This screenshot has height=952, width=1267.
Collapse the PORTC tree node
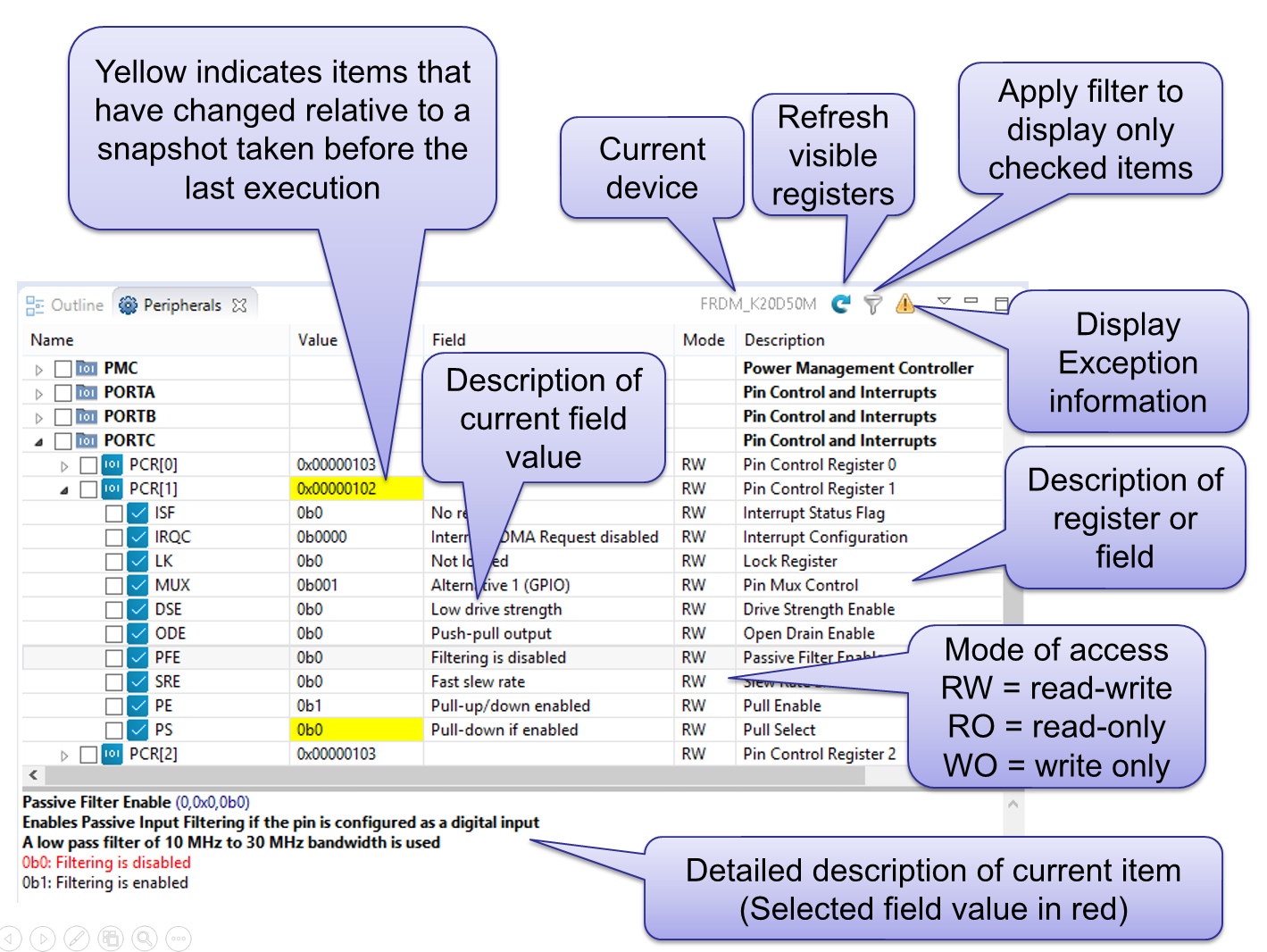pyautogui.click(x=38, y=441)
